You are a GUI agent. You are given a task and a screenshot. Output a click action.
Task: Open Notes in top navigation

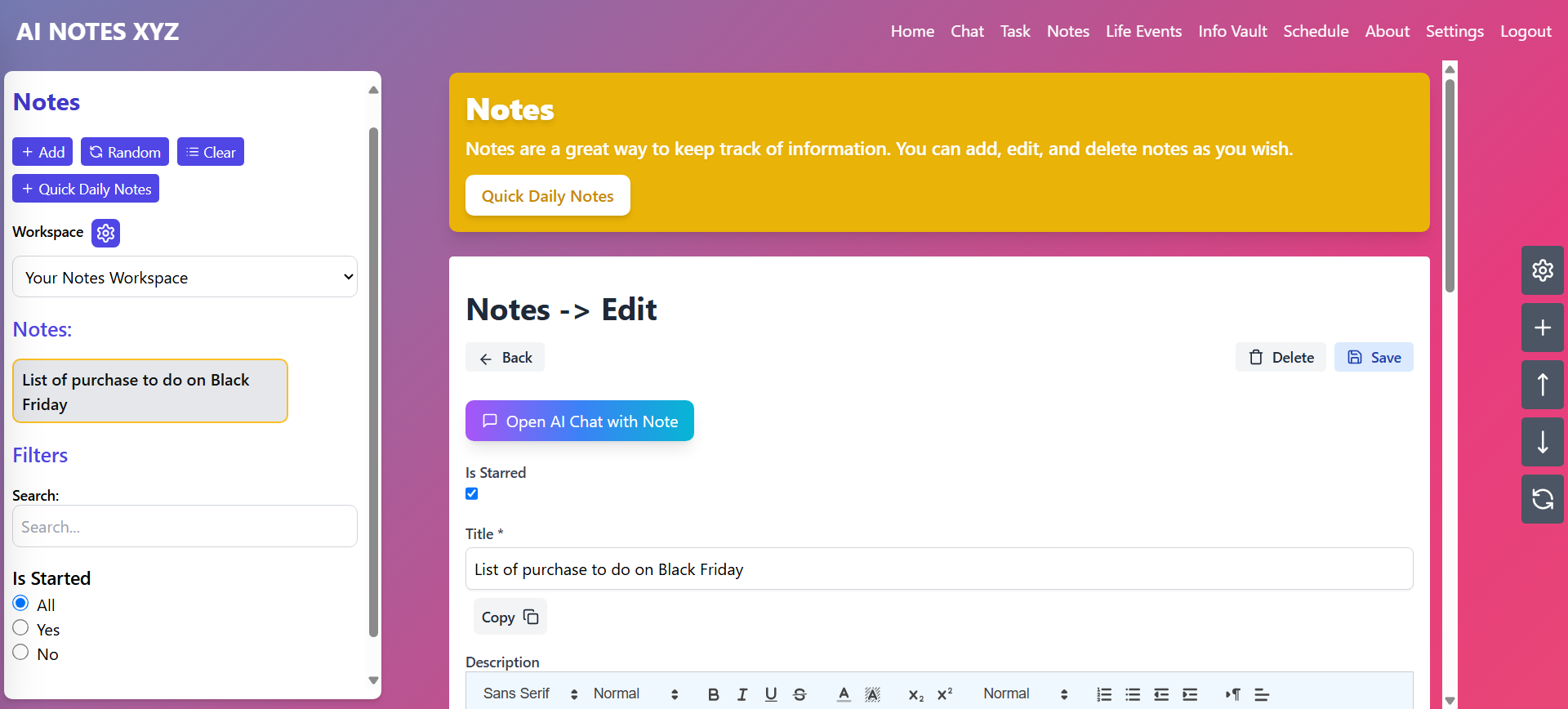[x=1068, y=31]
